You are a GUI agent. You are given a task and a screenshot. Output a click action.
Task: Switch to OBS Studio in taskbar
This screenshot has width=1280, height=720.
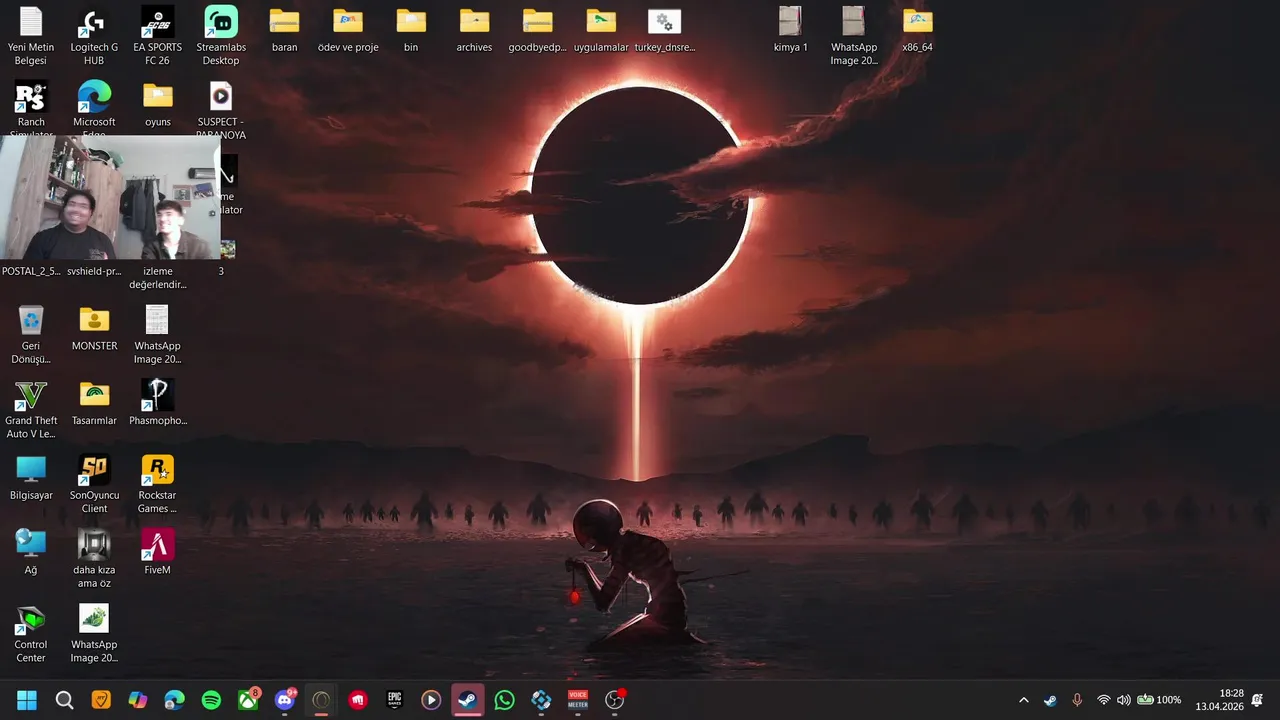[x=615, y=700]
